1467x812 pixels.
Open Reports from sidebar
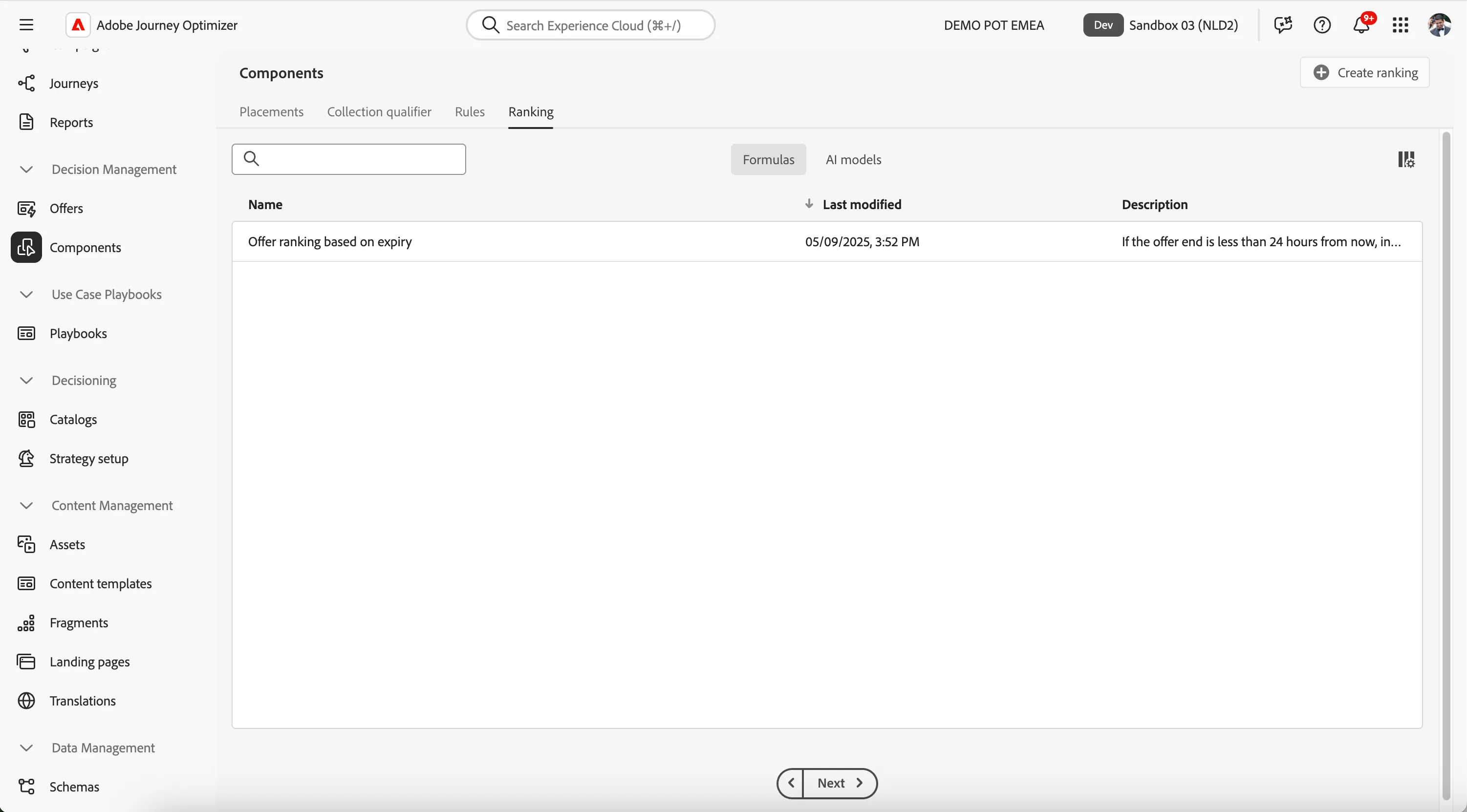pyautogui.click(x=71, y=123)
